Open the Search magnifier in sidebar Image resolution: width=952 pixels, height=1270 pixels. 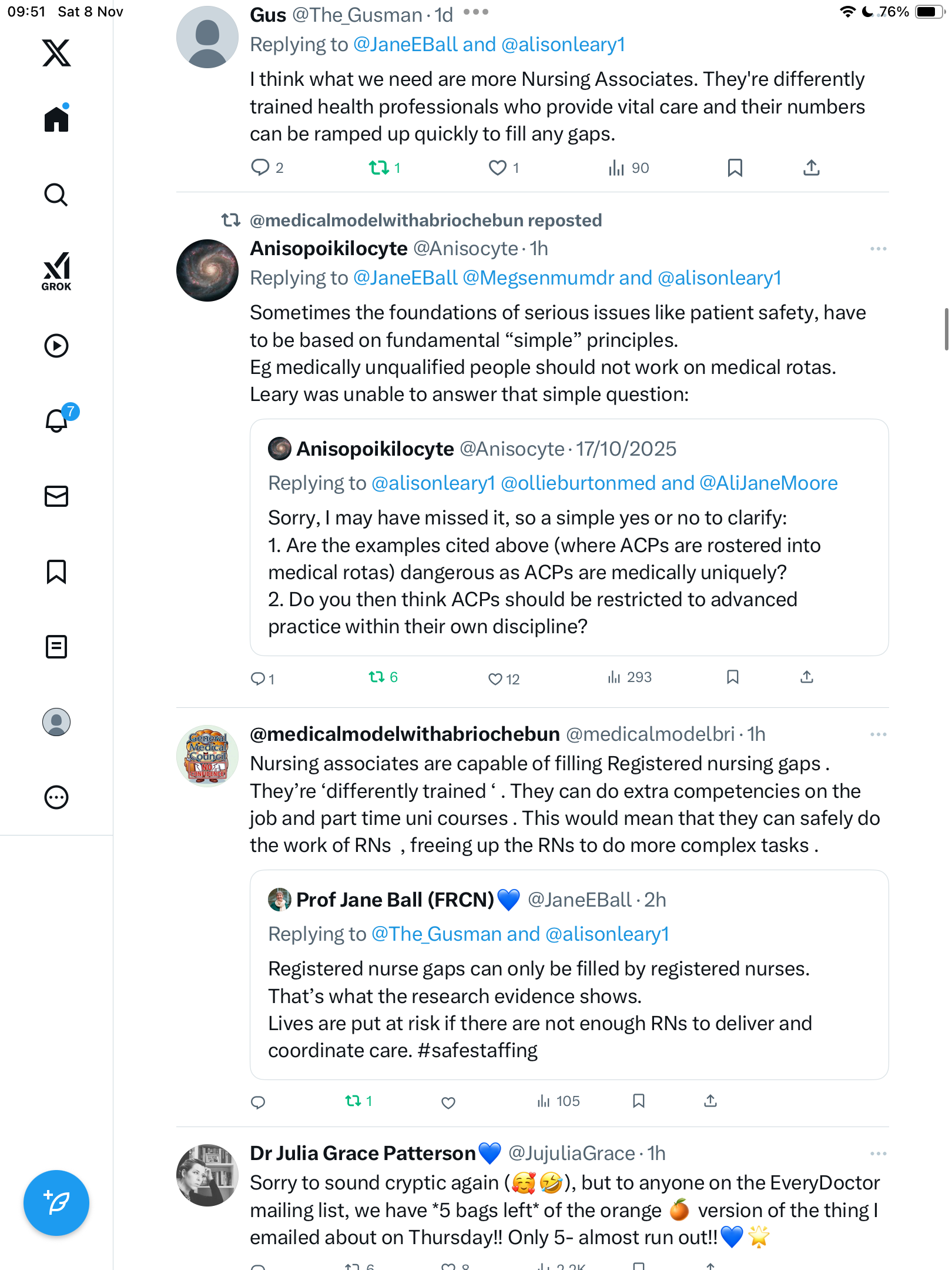[x=56, y=195]
